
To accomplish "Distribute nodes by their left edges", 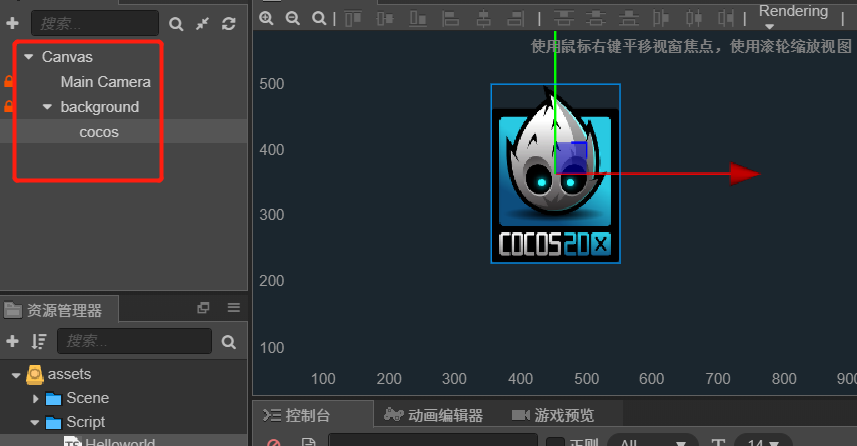I will [x=661, y=19].
